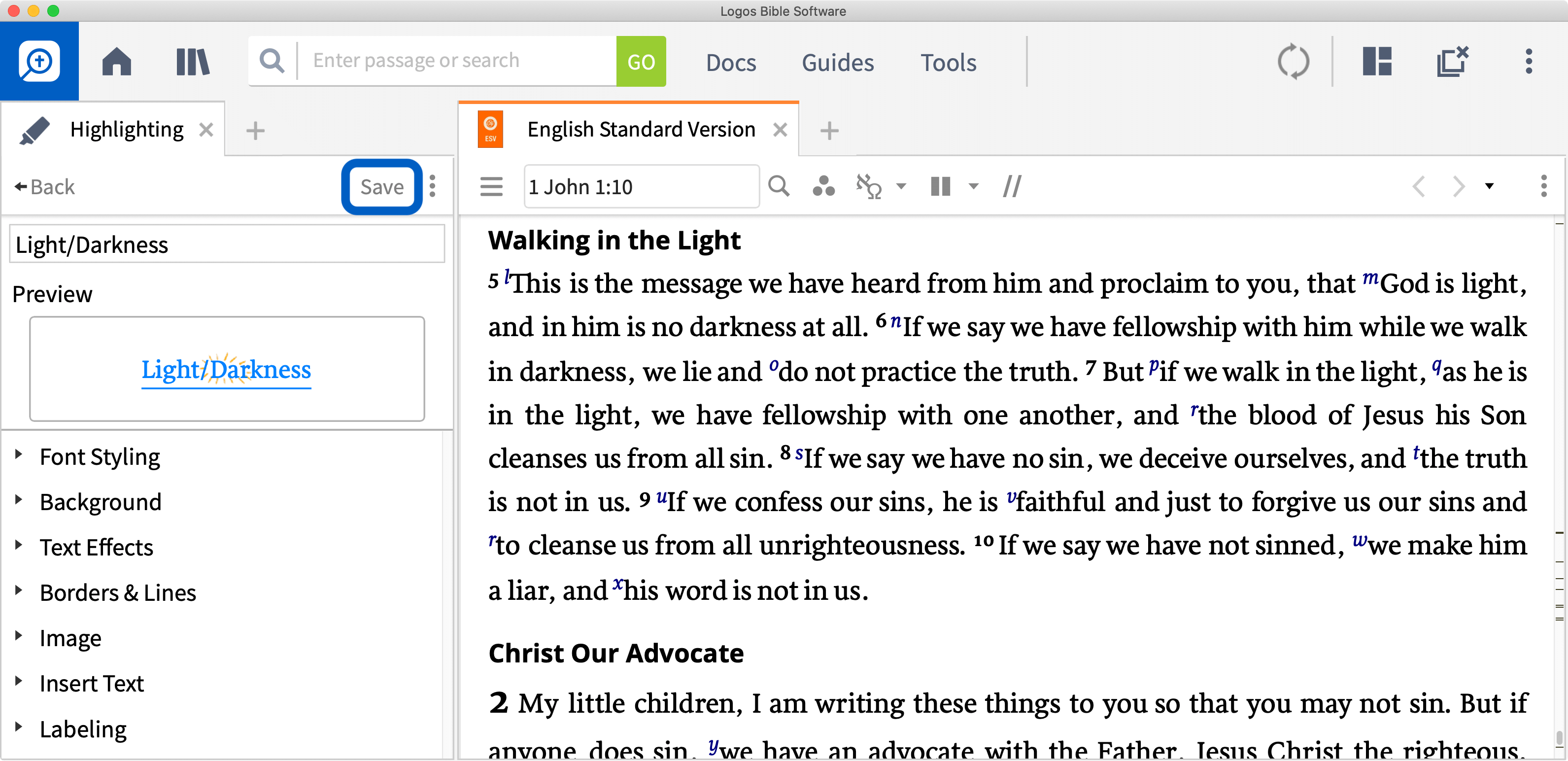Click the interlinear icon
Screen dimensions: 1568x761
[x=869, y=186]
